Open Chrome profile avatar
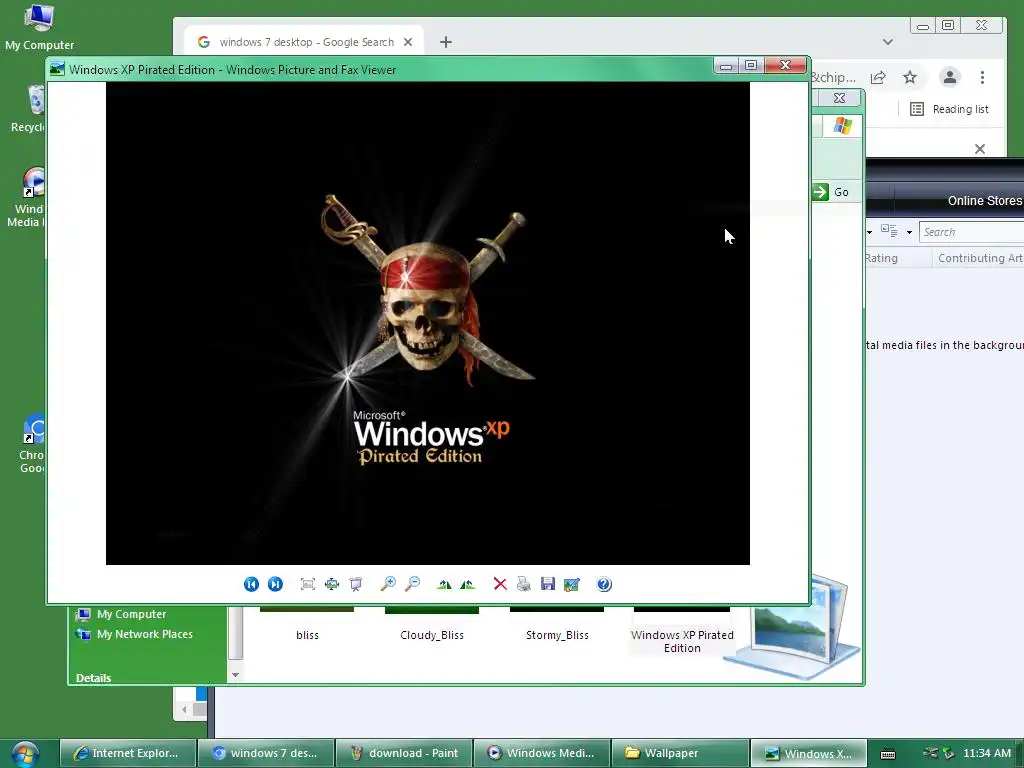Screen dimensions: 1024x768 (x=950, y=77)
